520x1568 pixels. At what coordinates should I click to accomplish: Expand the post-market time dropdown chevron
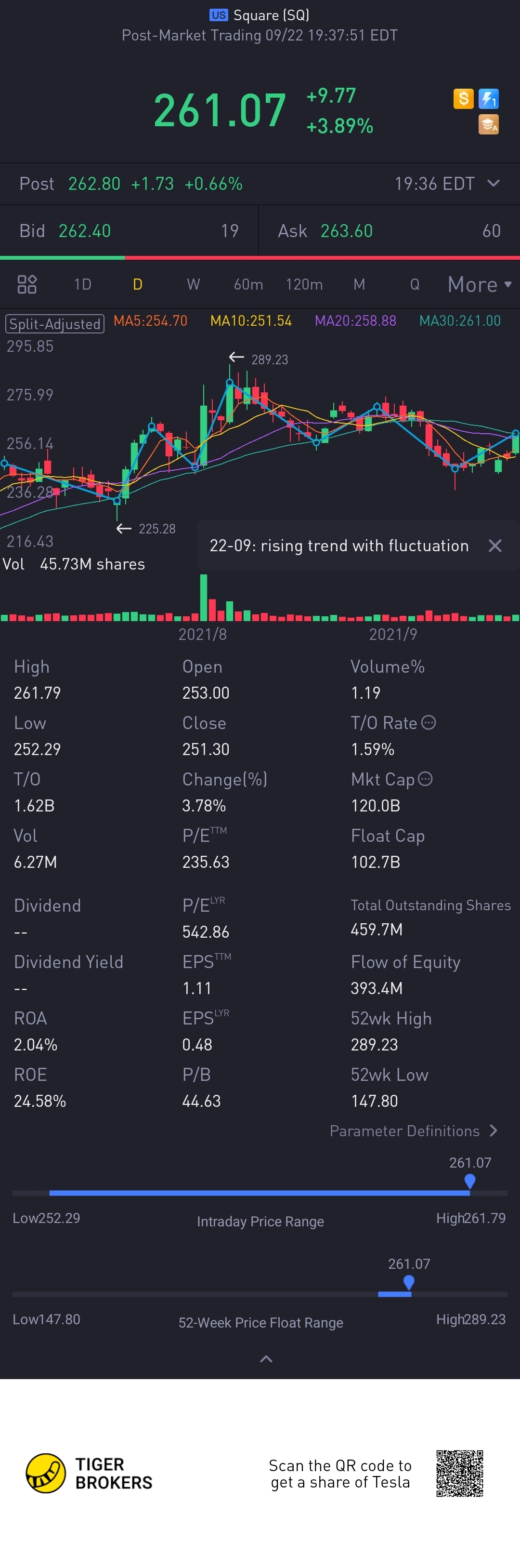pyautogui.click(x=494, y=183)
